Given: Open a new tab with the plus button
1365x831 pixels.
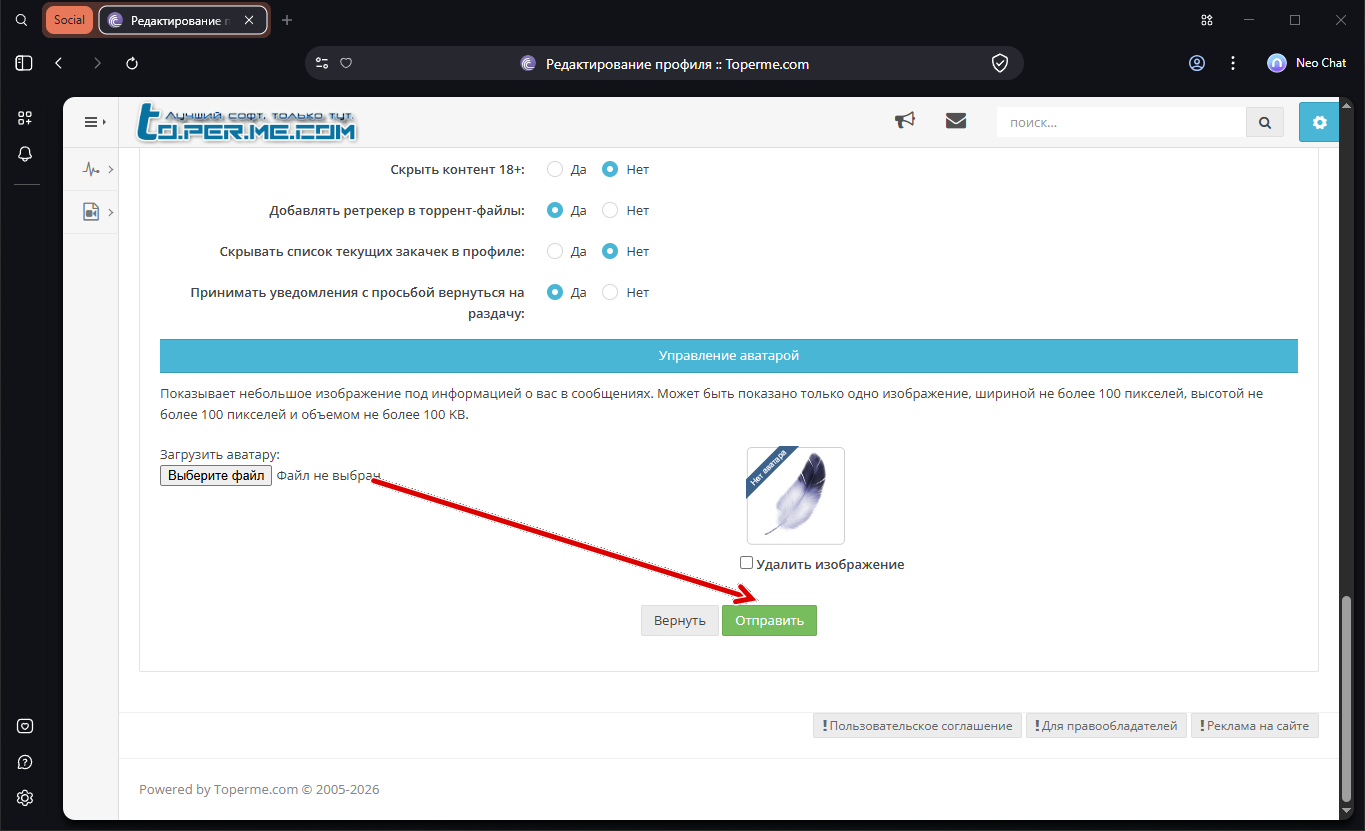Looking at the screenshot, I should click(287, 20).
